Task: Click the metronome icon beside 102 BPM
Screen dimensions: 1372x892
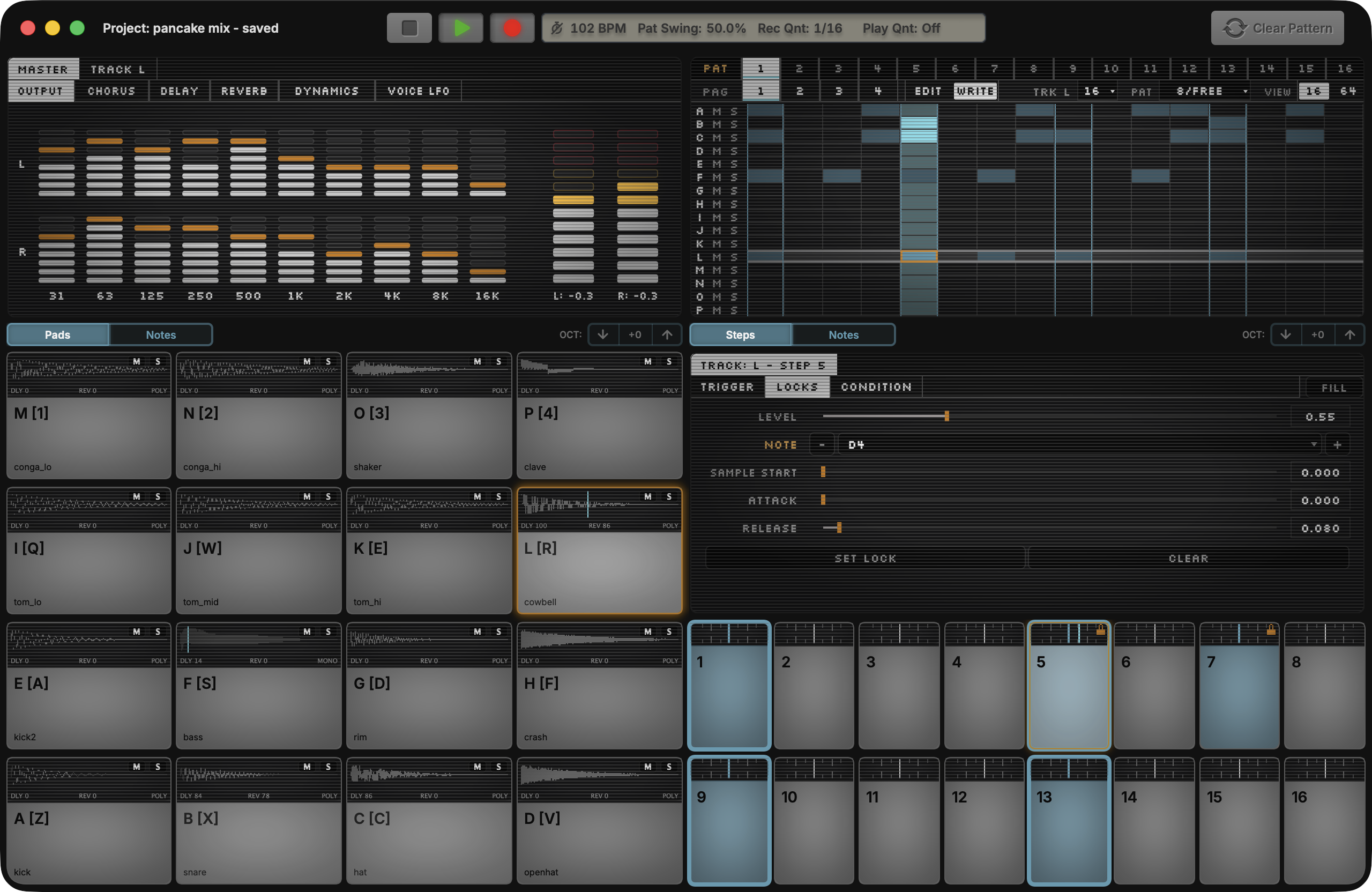Action: coord(556,28)
